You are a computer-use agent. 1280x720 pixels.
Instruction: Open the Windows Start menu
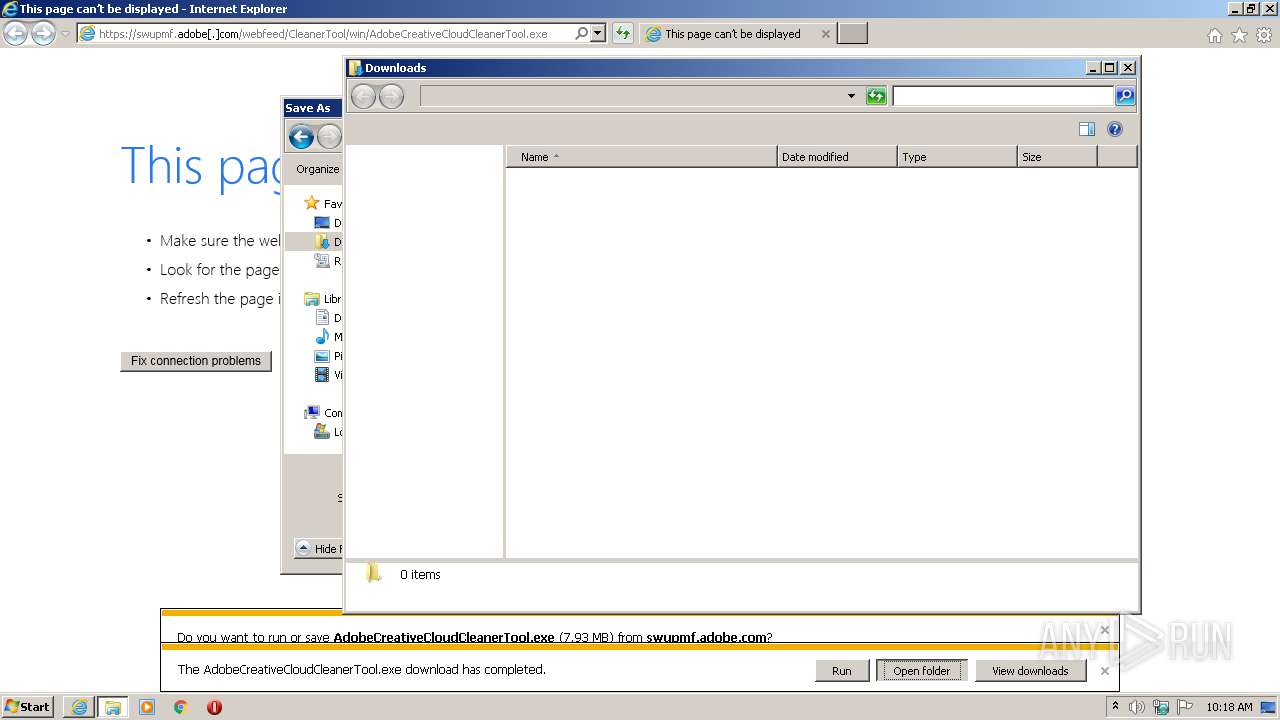click(x=27, y=707)
